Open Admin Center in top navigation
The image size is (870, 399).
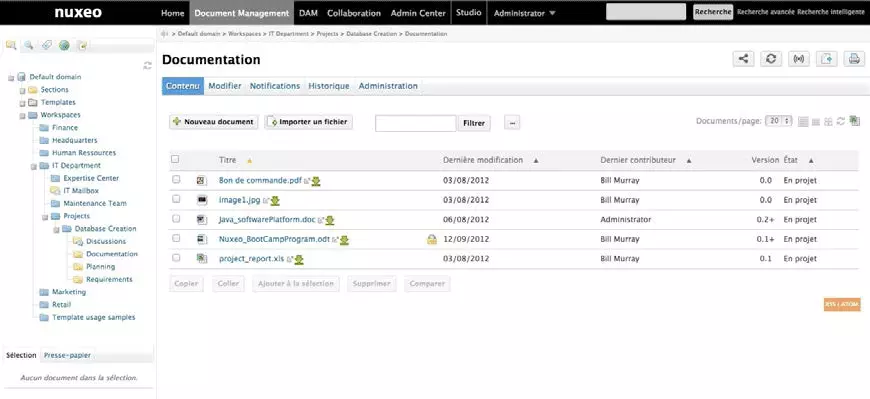click(x=418, y=13)
